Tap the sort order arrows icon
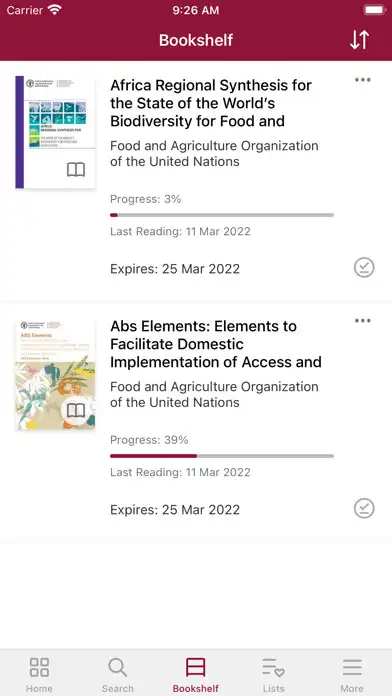Viewport: 392px width, 696px height. pos(359,40)
